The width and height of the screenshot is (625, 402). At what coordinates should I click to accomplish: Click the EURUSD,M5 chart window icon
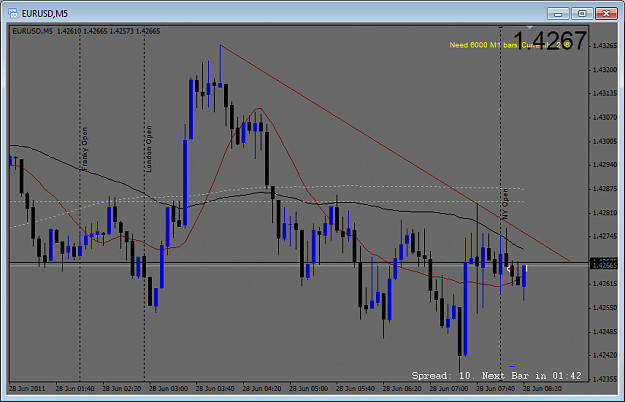pos(13,14)
